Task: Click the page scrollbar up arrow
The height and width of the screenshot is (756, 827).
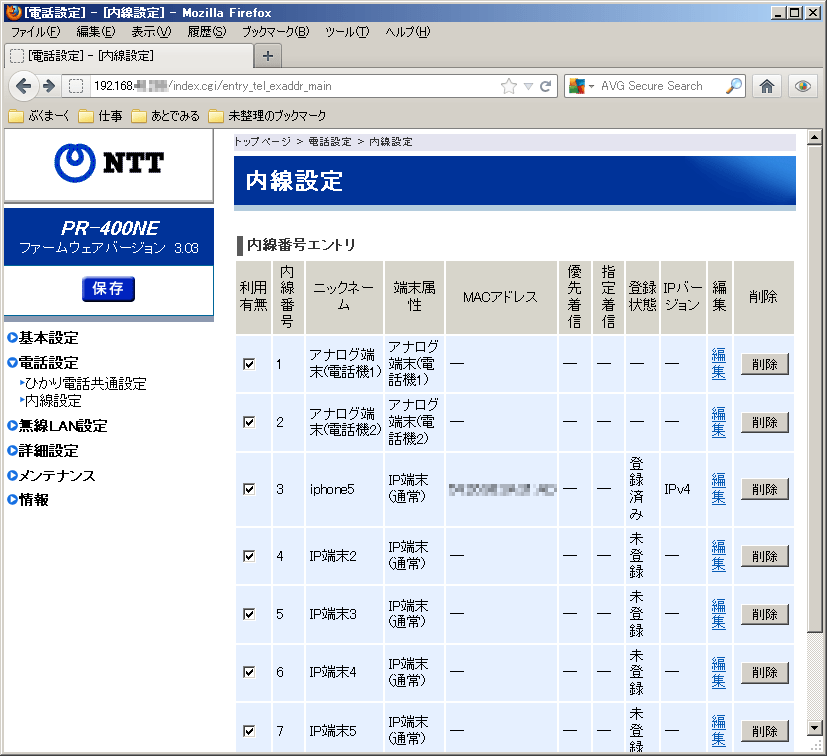Action: pyautogui.click(x=814, y=138)
